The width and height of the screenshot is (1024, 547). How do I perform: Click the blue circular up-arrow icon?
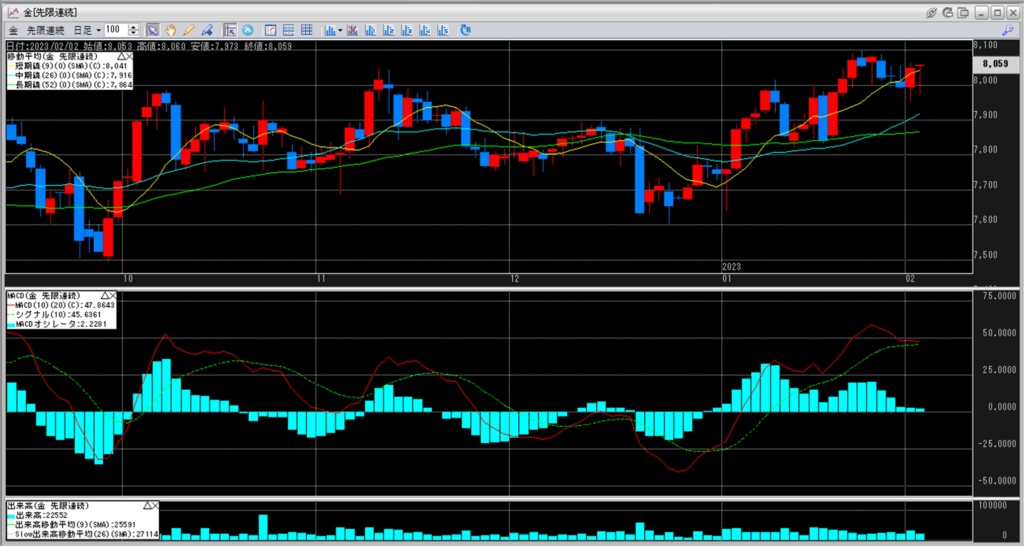click(247, 30)
